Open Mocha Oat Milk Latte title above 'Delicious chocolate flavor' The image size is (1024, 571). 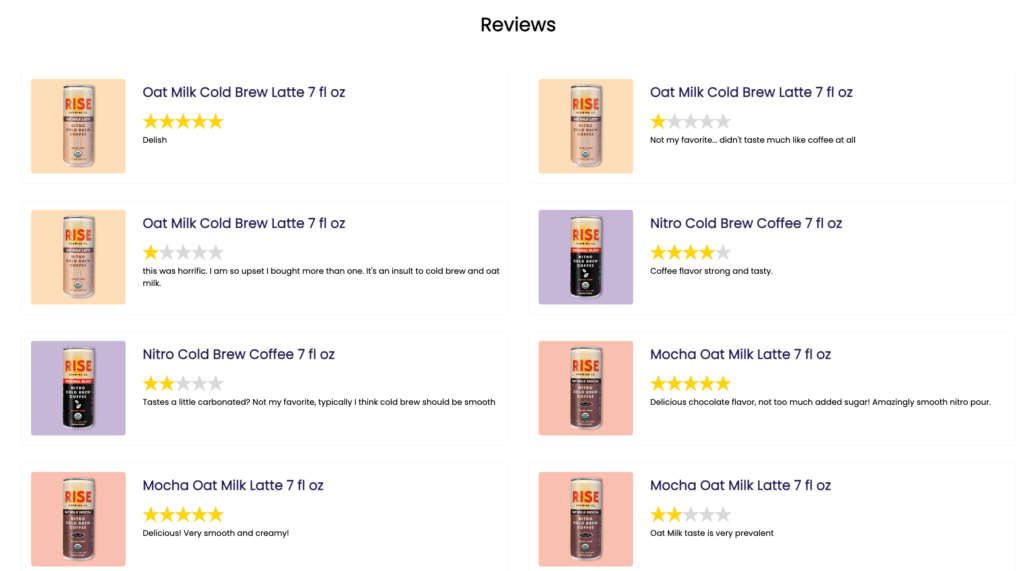coord(740,354)
